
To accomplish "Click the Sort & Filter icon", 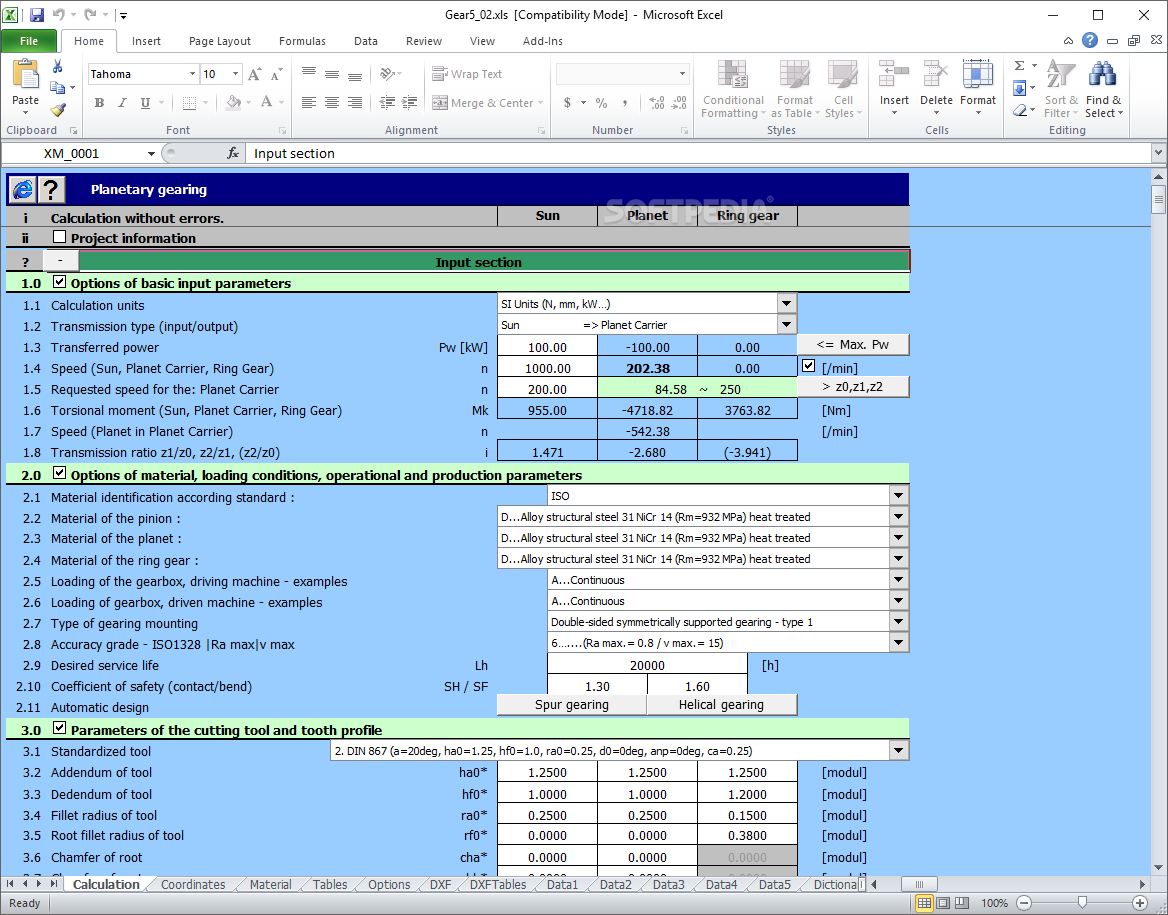I will point(1060,75).
